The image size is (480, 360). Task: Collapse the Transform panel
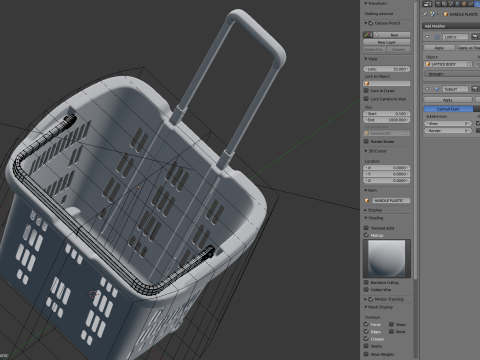(366, 3)
